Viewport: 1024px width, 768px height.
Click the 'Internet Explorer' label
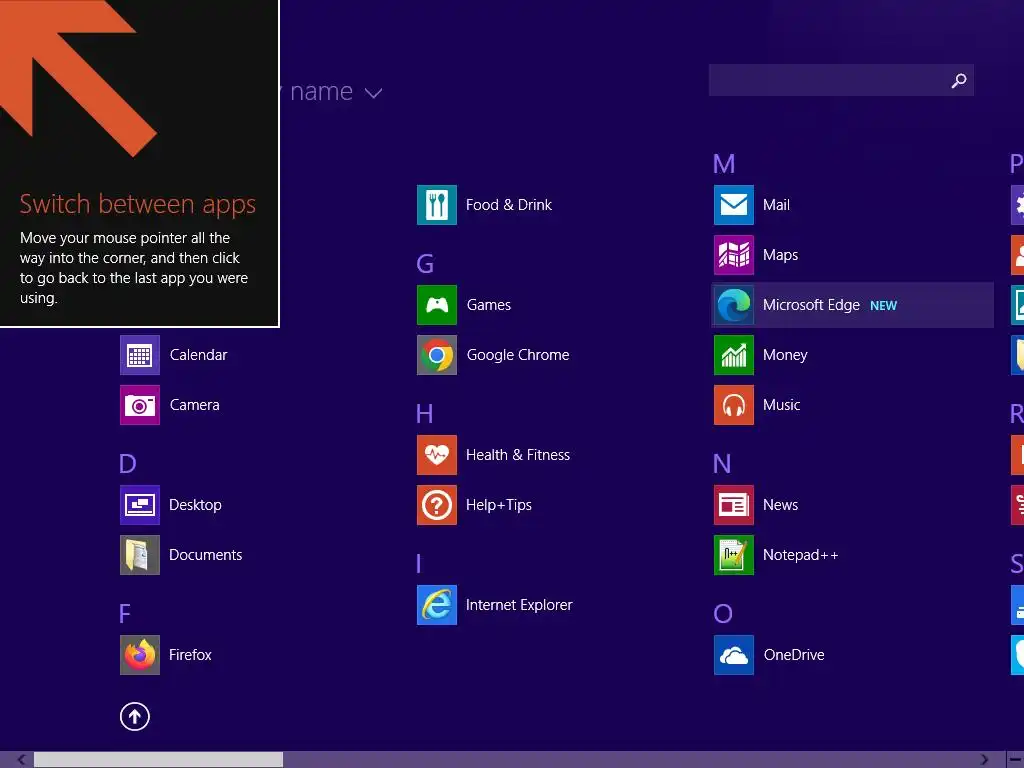[519, 605]
